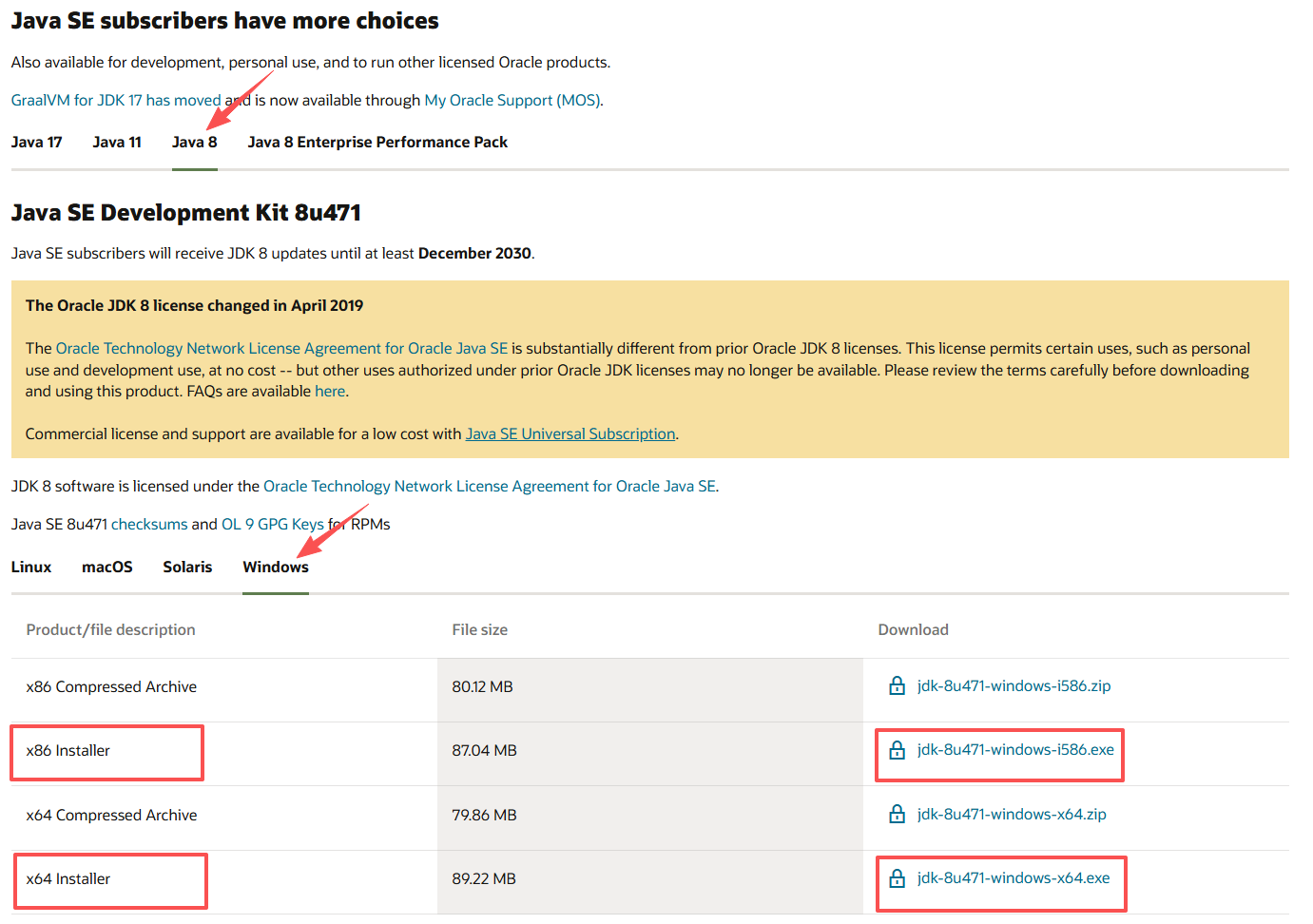Click the FAQs 'here' link

tap(330, 391)
